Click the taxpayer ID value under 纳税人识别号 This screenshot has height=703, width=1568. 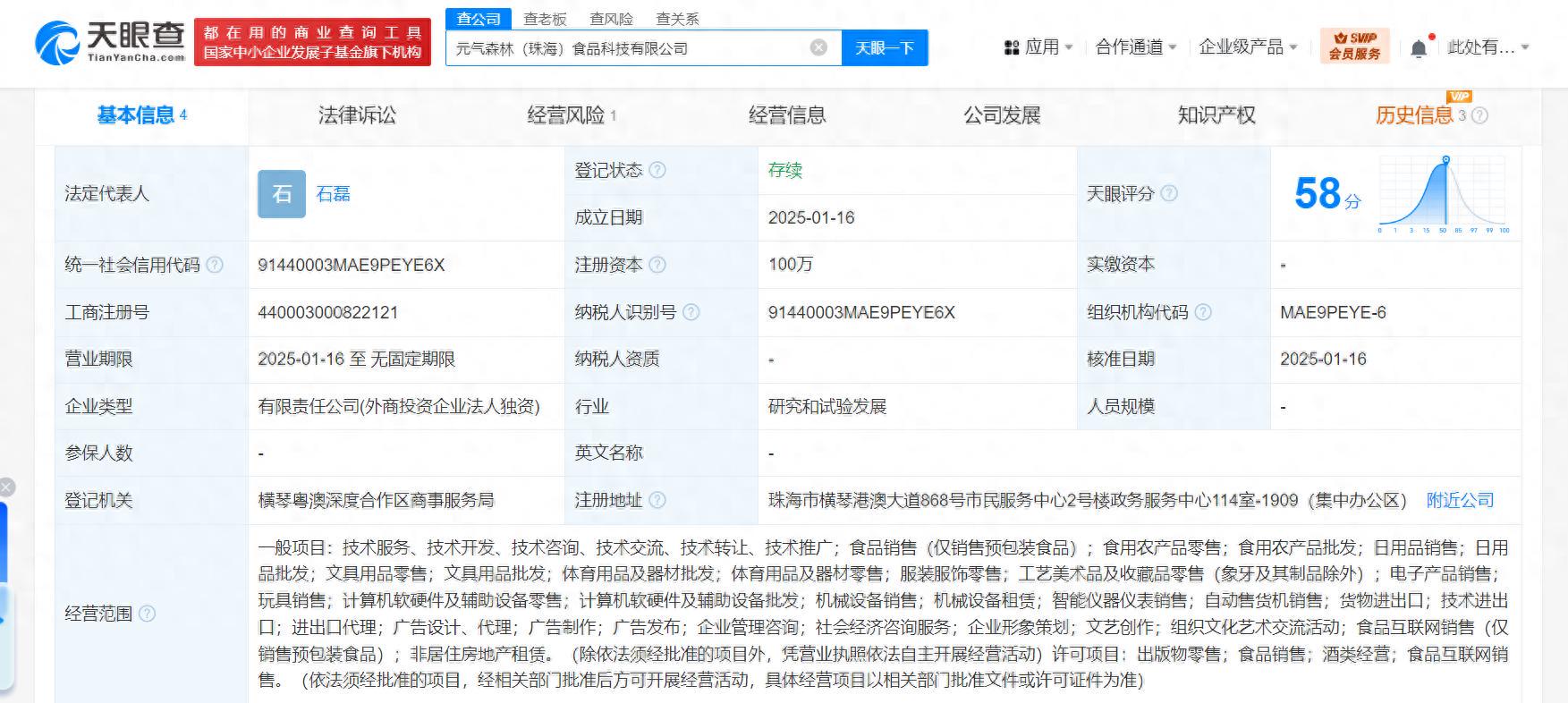point(860,312)
